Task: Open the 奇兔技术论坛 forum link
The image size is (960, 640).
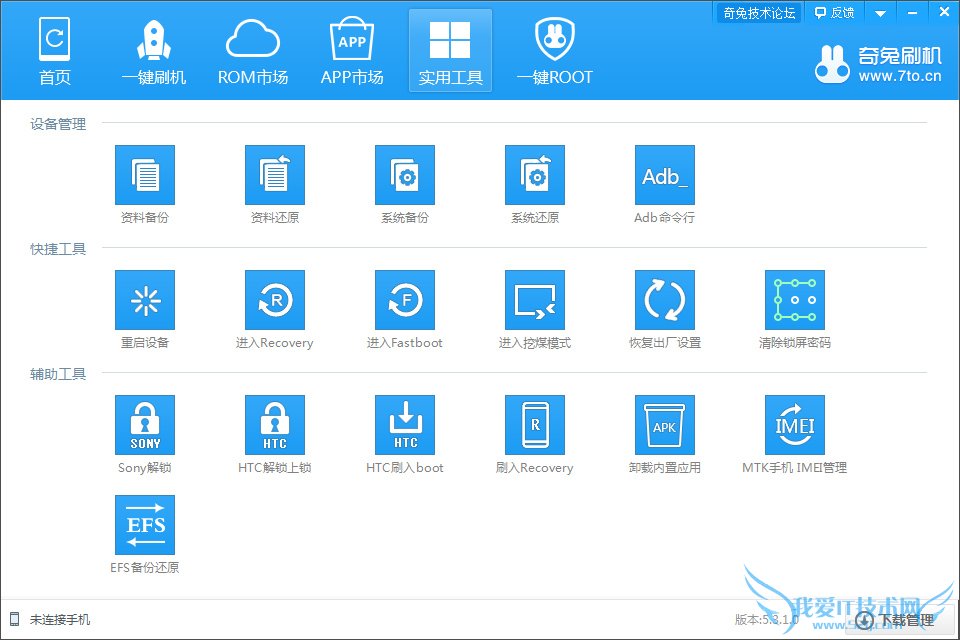Action: pyautogui.click(x=760, y=13)
